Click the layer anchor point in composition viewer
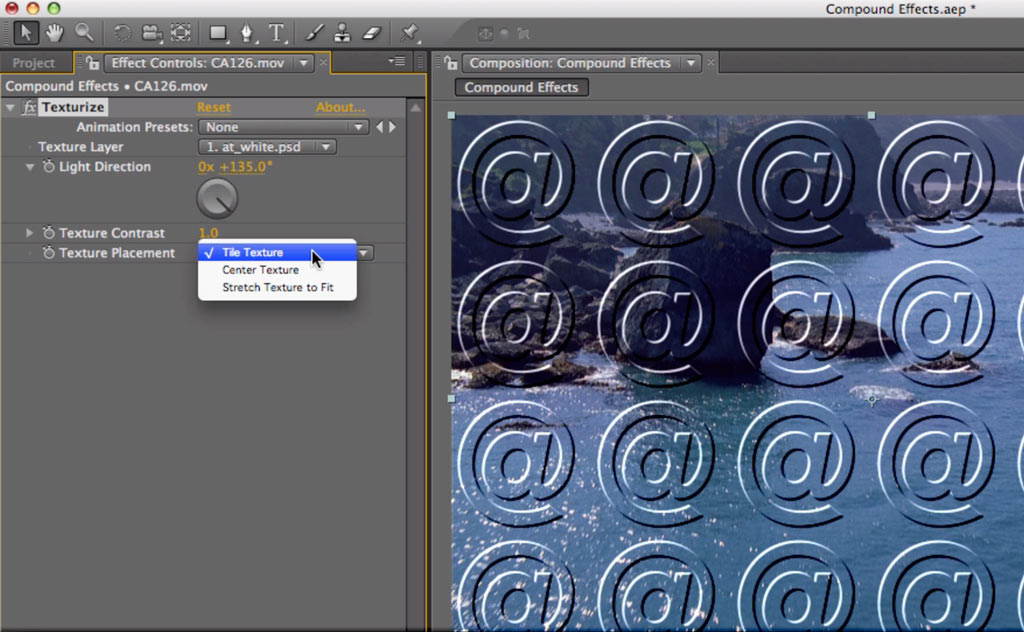1024x632 pixels. (872, 399)
